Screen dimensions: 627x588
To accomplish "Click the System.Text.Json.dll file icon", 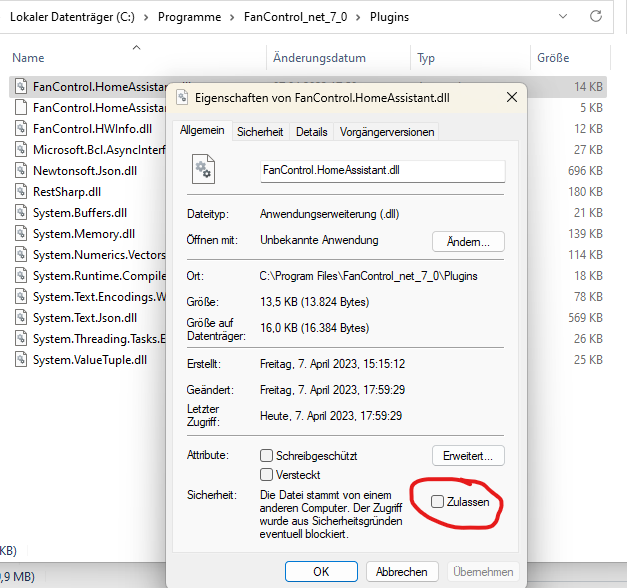I will click(x=21, y=318).
